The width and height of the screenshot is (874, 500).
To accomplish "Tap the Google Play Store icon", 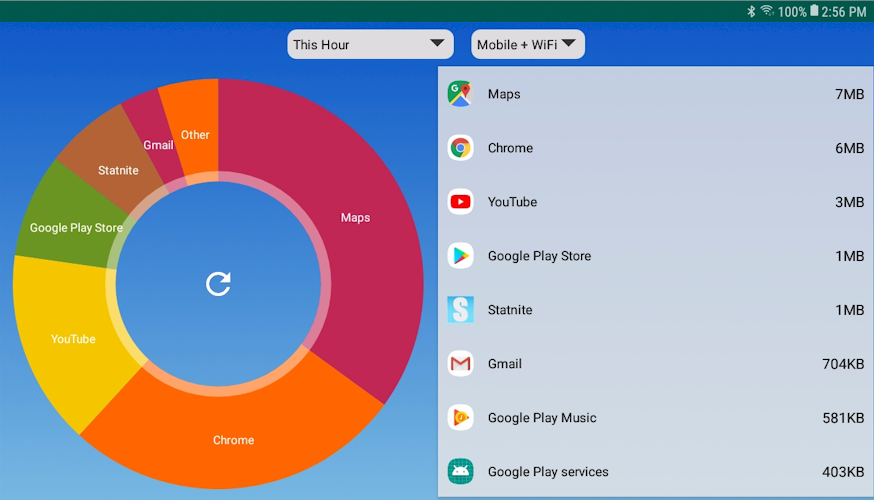I will tap(460, 256).
